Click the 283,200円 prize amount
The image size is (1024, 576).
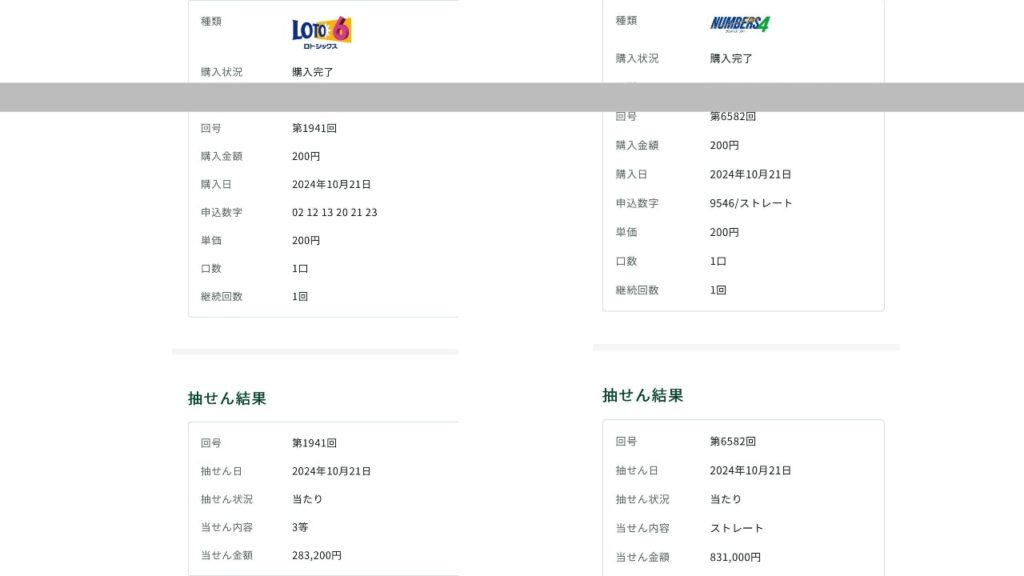pyautogui.click(x=316, y=555)
